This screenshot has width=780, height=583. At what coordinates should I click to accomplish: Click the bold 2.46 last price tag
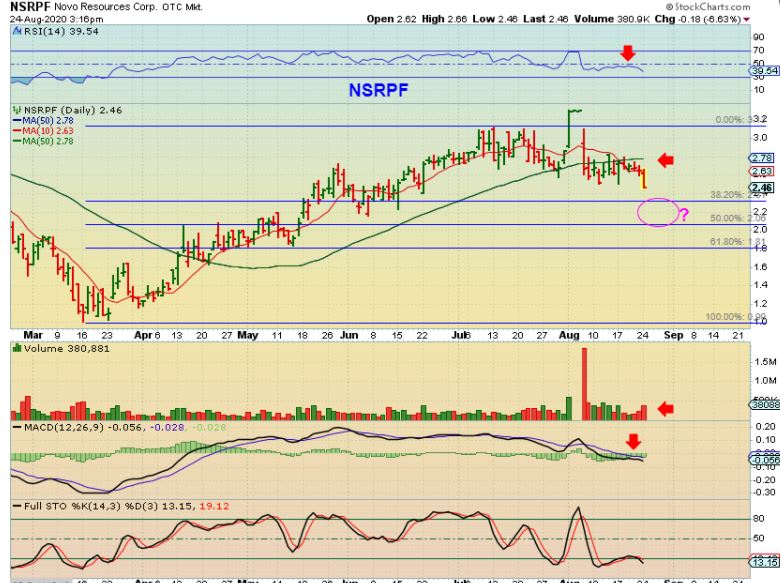point(762,188)
